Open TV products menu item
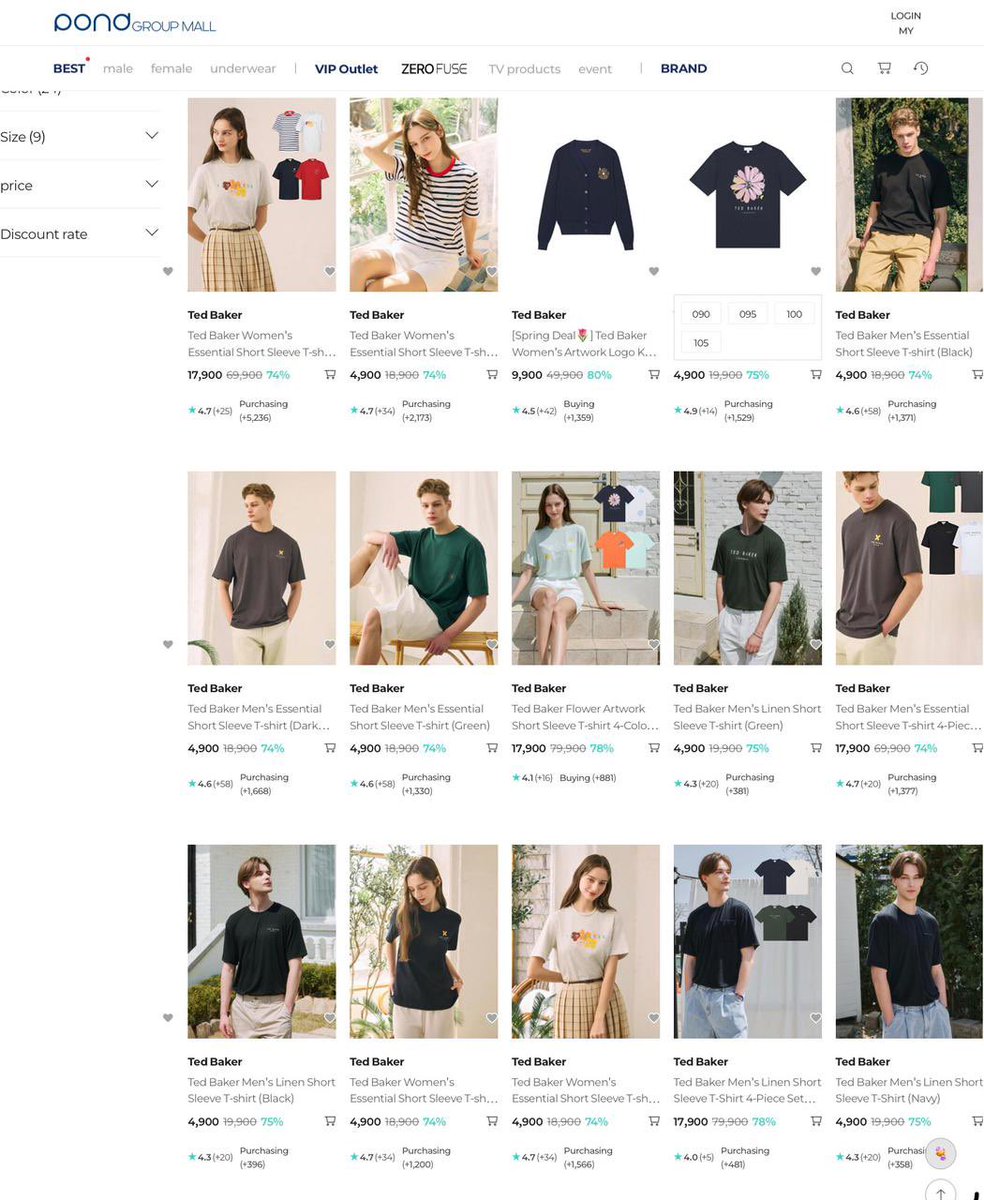984x1200 pixels. 524,69
